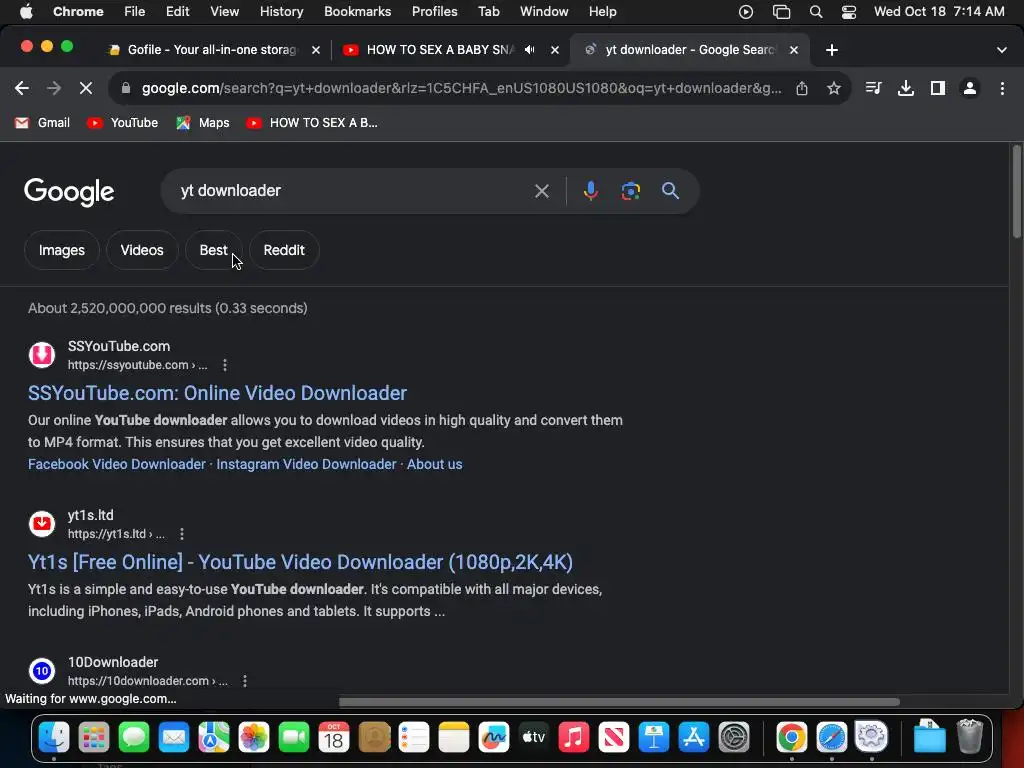This screenshot has width=1024, height=768.
Task: Open Yt1s YouTube Video Downloader result
Action: (x=300, y=562)
